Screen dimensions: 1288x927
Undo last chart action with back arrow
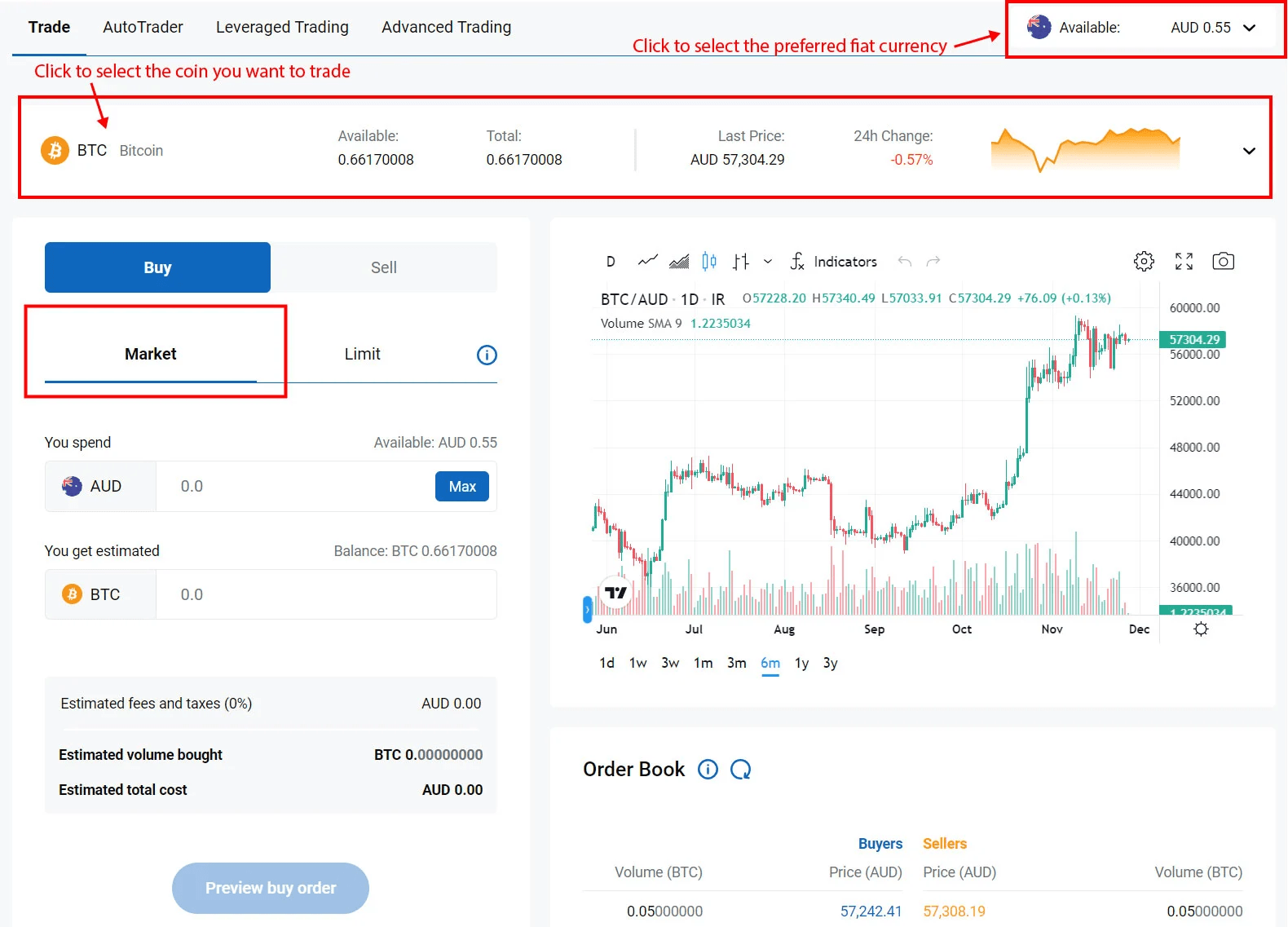(x=905, y=261)
